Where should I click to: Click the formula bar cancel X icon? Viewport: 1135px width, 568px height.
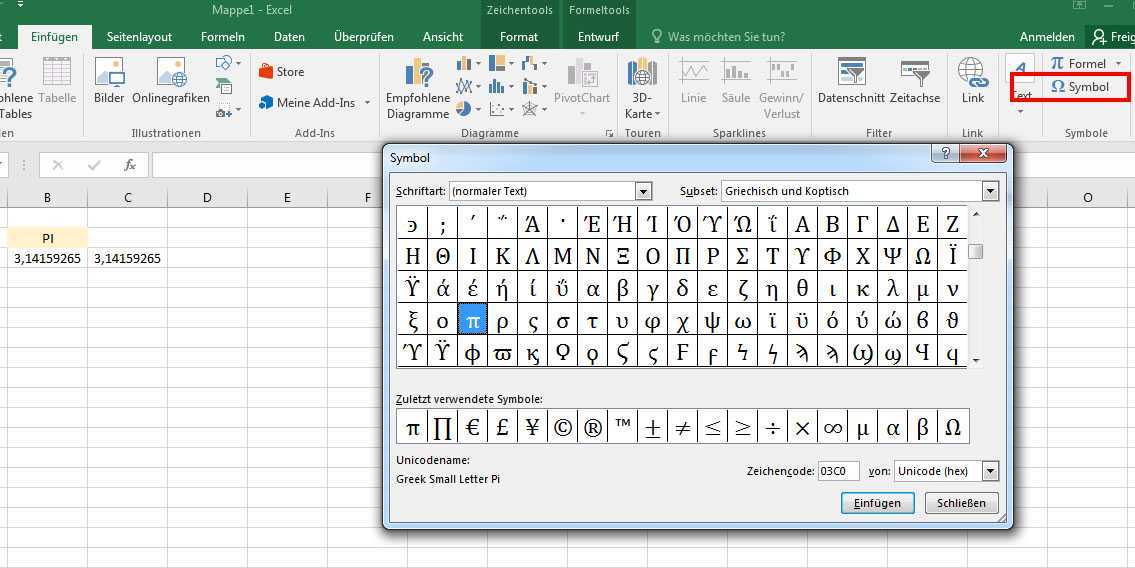tap(58, 166)
